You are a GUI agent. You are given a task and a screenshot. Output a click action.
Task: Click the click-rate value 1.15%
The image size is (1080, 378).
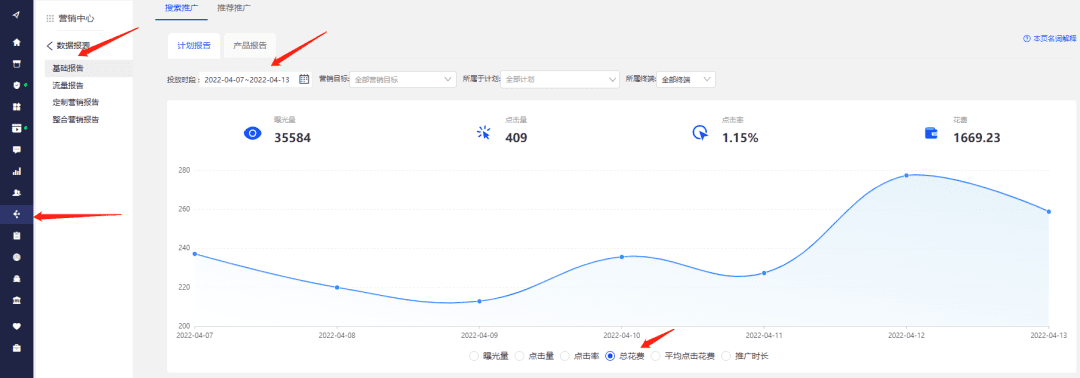740,138
